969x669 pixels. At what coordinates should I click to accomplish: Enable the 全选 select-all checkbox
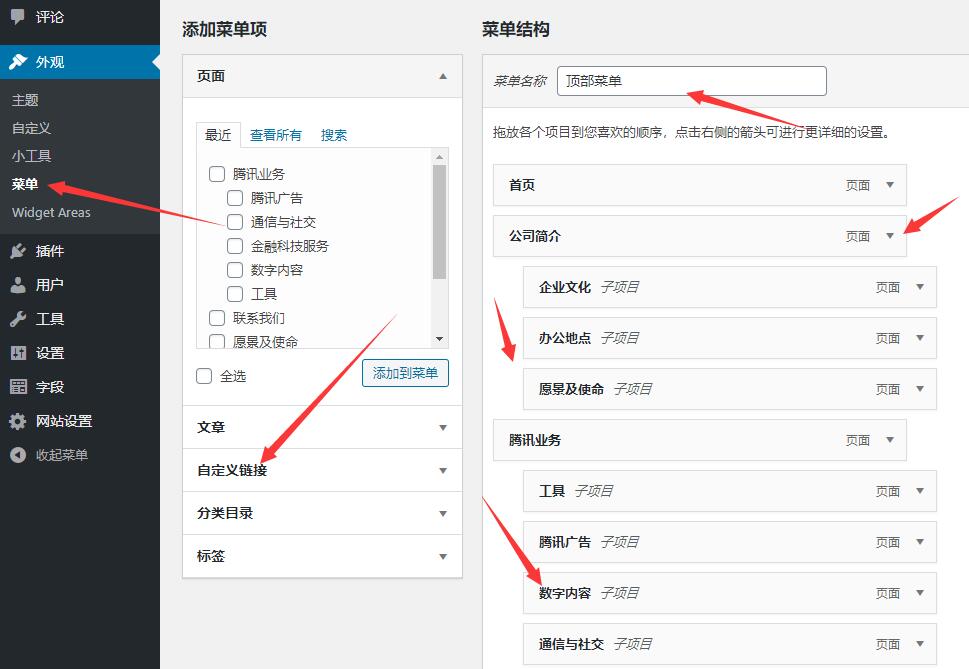click(205, 376)
